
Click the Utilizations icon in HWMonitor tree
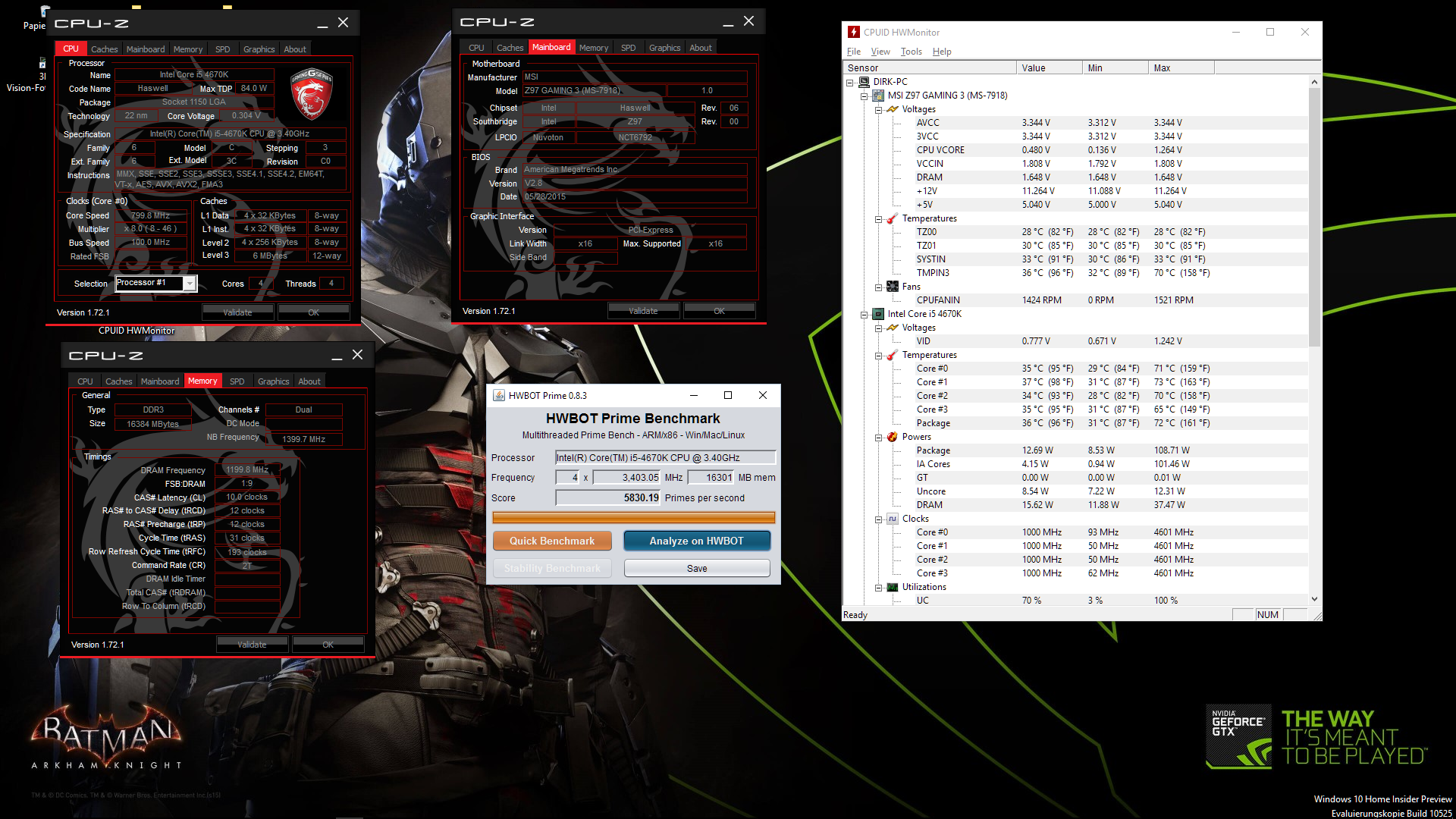coord(893,587)
